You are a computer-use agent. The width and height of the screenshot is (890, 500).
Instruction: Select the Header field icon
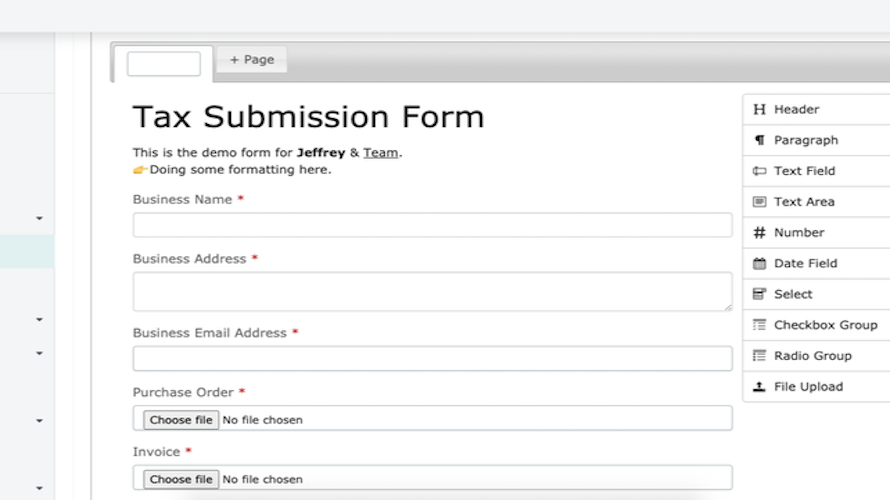[x=759, y=109]
